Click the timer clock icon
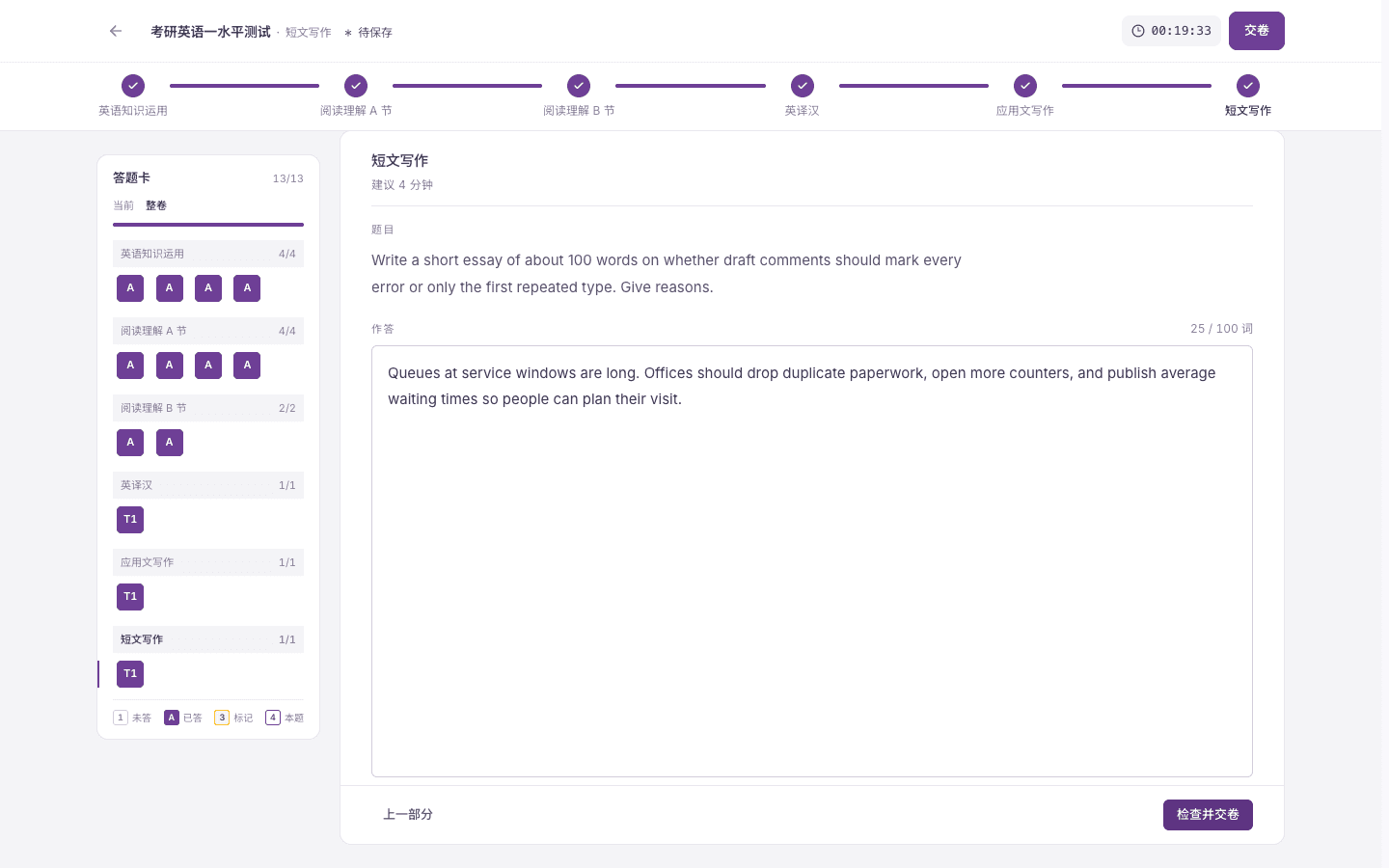This screenshot has width=1389, height=868. coord(1138,31)
